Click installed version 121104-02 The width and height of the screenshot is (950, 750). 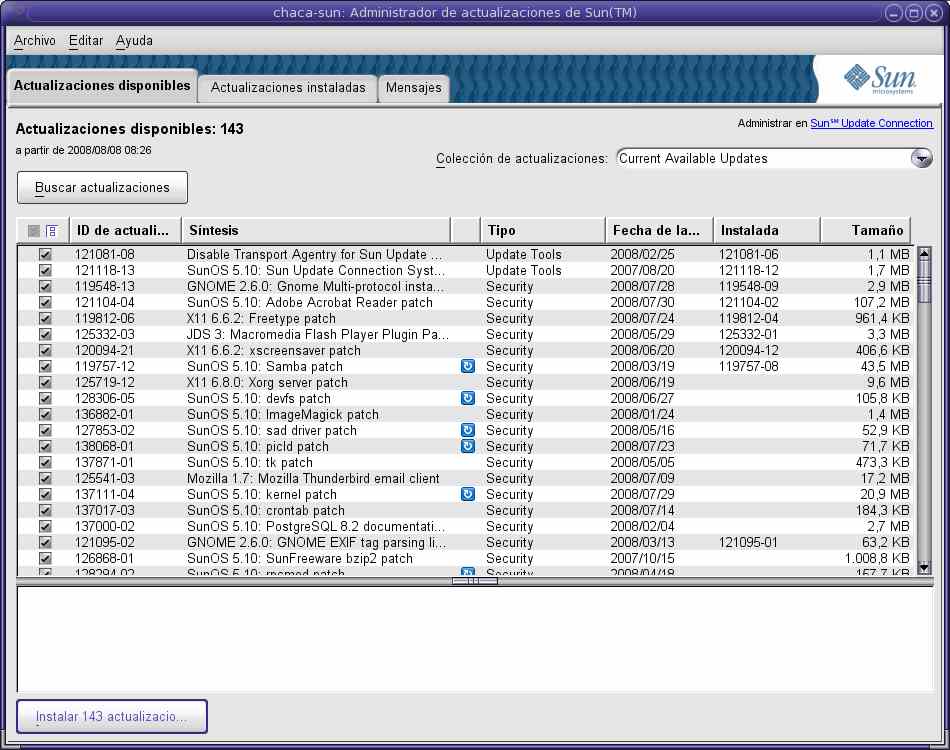point(749,302)
